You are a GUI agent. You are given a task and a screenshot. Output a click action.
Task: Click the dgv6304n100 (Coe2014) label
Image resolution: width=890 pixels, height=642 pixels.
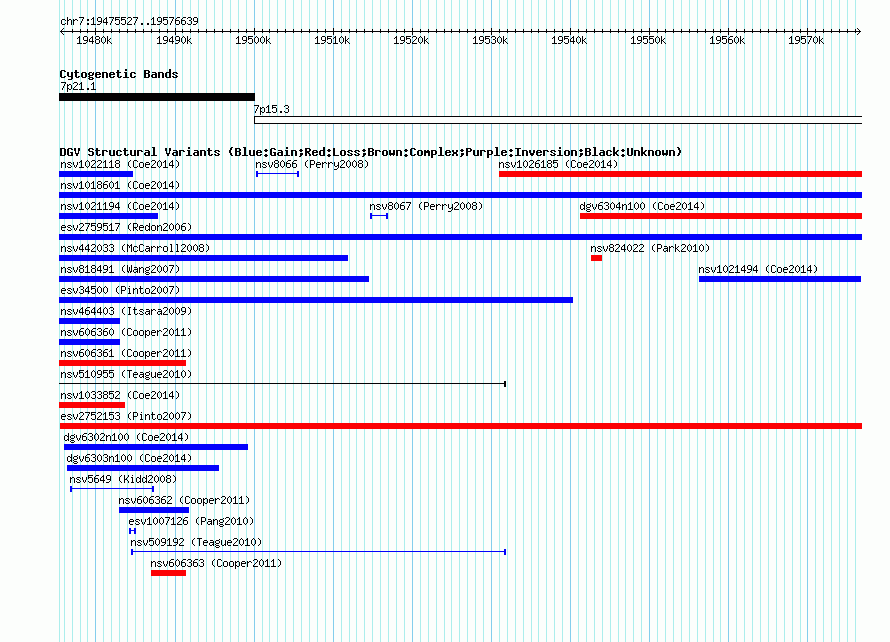pos(642,206)
